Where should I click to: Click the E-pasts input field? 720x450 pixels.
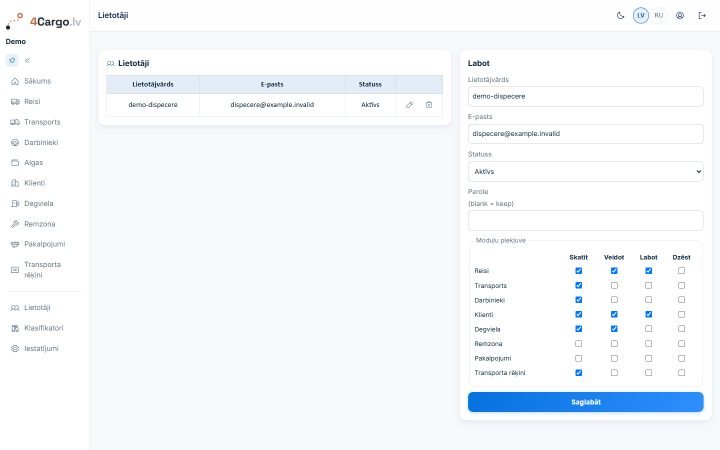pyautogui.click(x=585, y=134)
